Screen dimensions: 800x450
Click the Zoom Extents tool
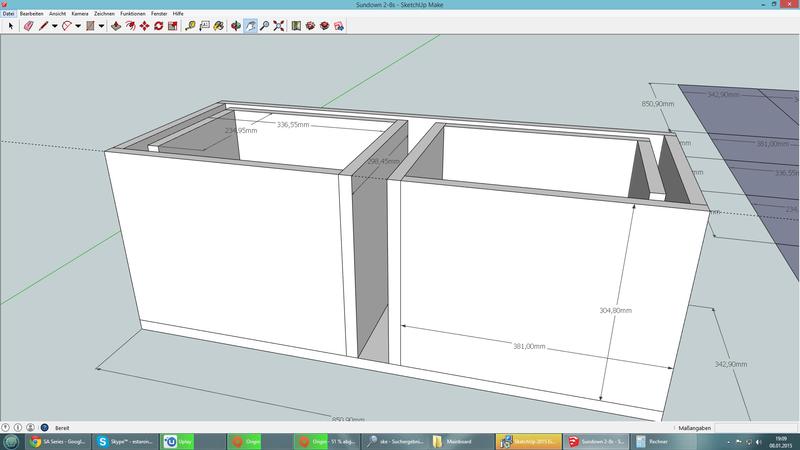[279, 26]
